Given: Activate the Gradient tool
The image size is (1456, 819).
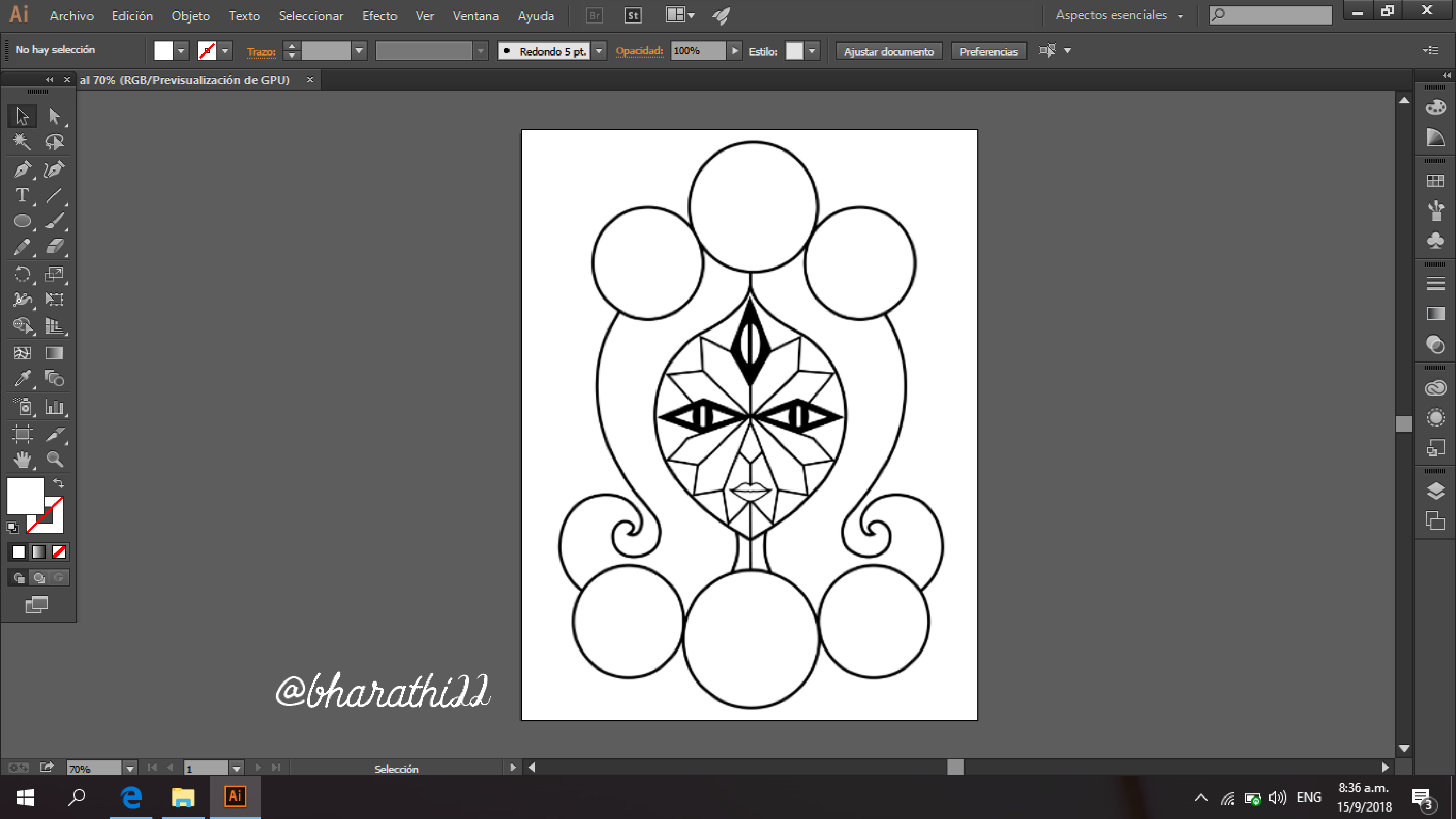Looking at the screenshot, I should point(54,353).
